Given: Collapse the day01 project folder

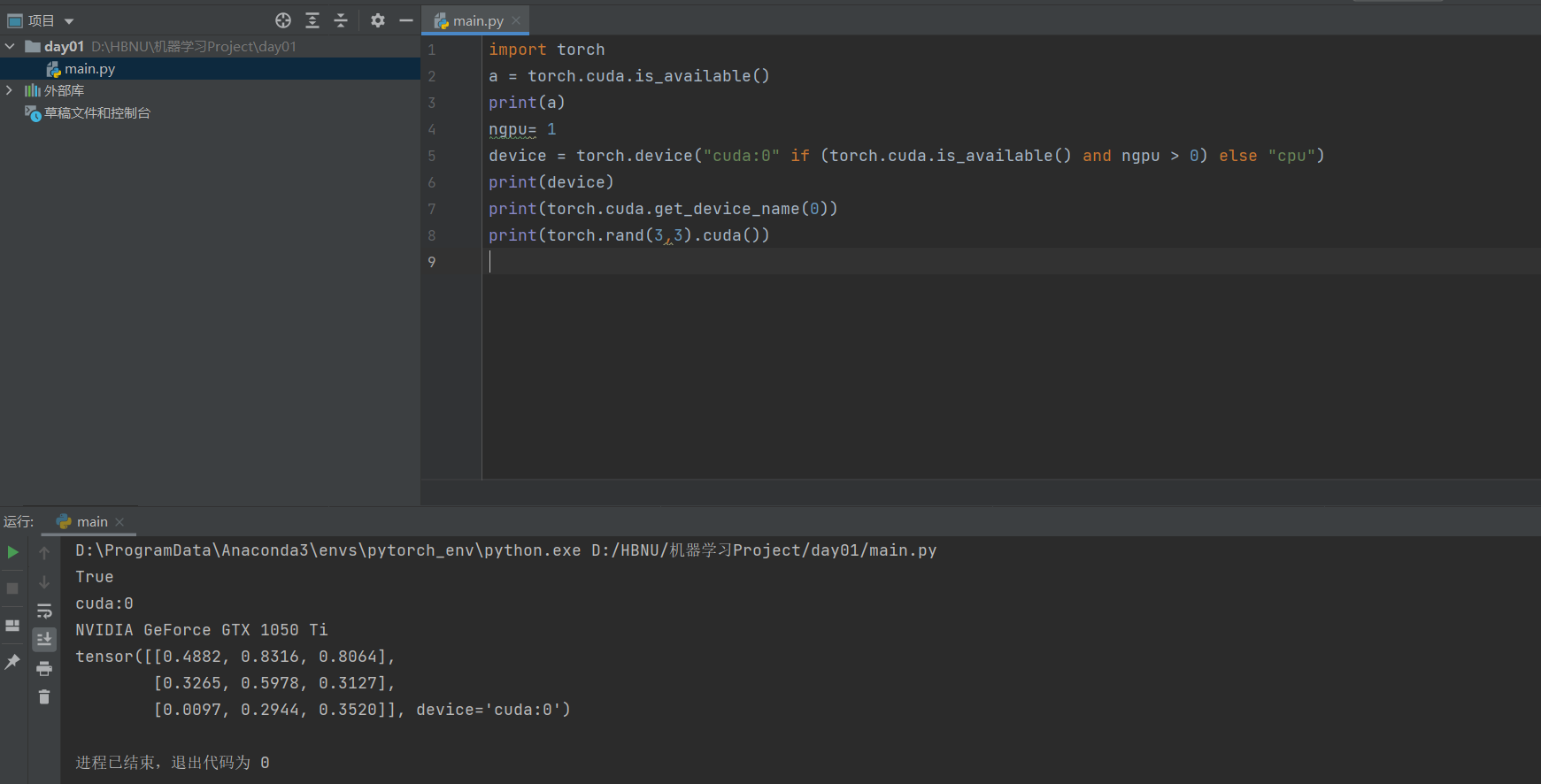Looking at the screenshot, I should [x=10, y=46].
